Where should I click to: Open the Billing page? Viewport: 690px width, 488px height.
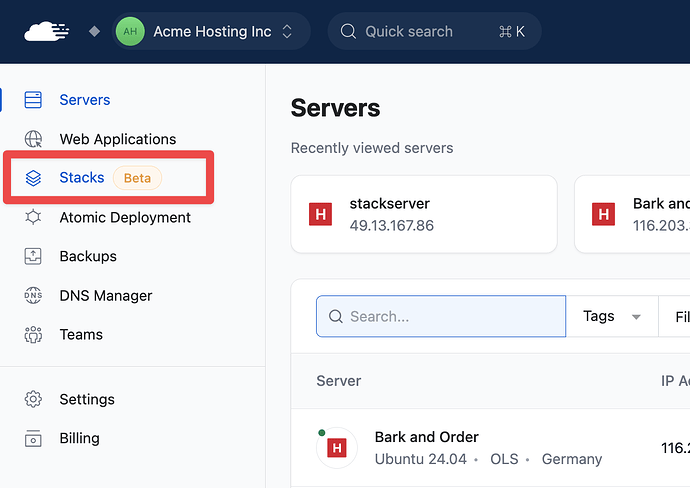(x=79, y=438)
